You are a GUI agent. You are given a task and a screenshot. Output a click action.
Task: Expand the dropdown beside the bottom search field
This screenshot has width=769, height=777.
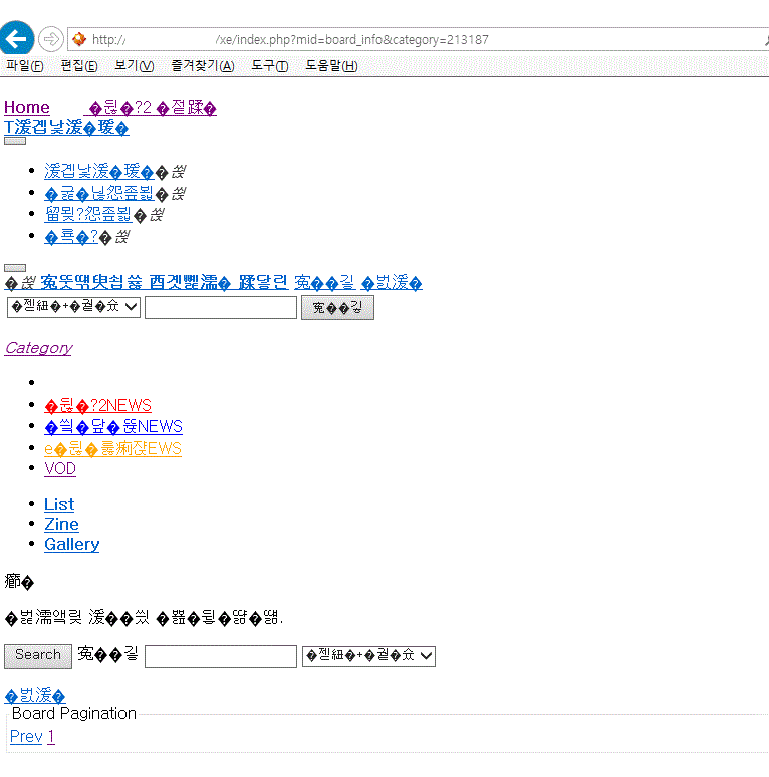tap(369, 656)
